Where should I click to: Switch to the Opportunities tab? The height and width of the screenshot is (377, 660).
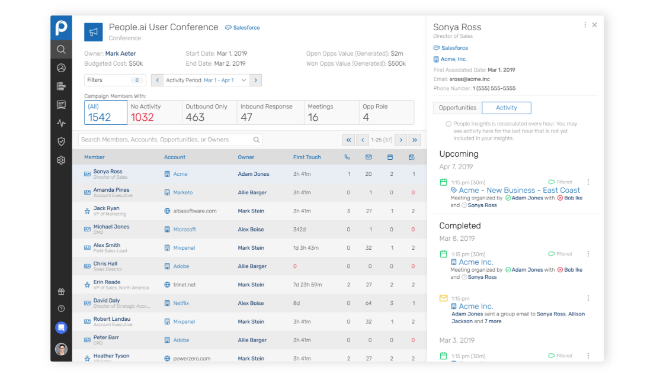coord(458,108)
